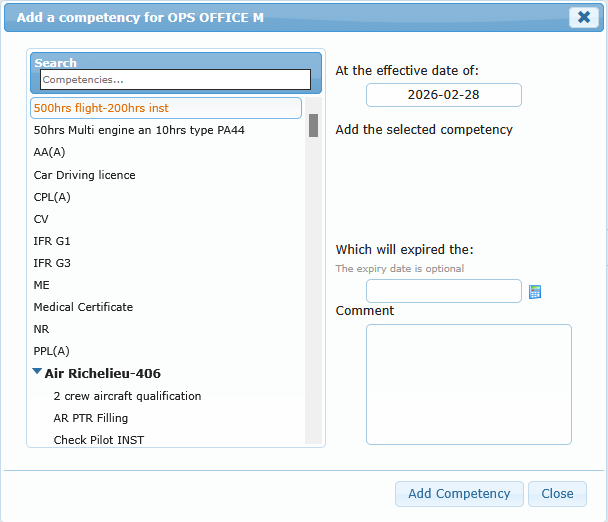This screenshot has width=608, height=522.
Task: Select the IFR G1 entry
Action: (52, 241)
